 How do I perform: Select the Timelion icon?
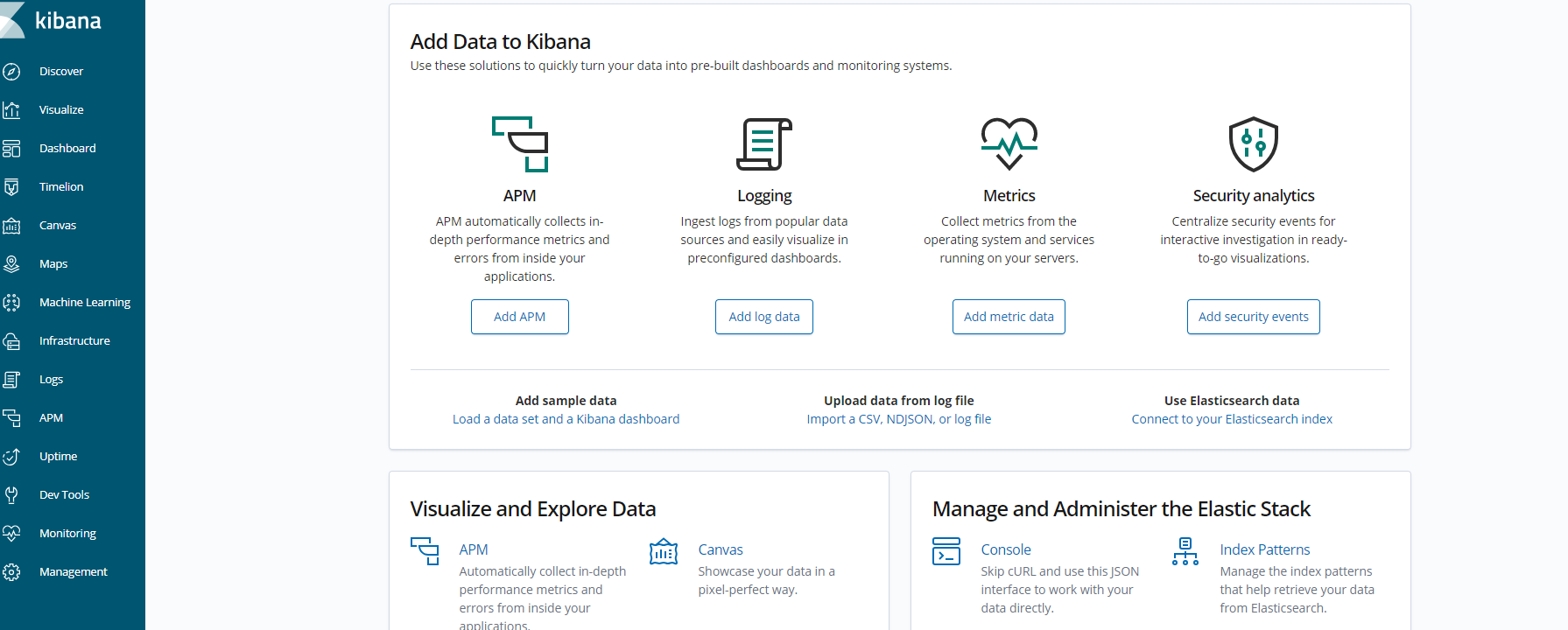tap(11, 187)
